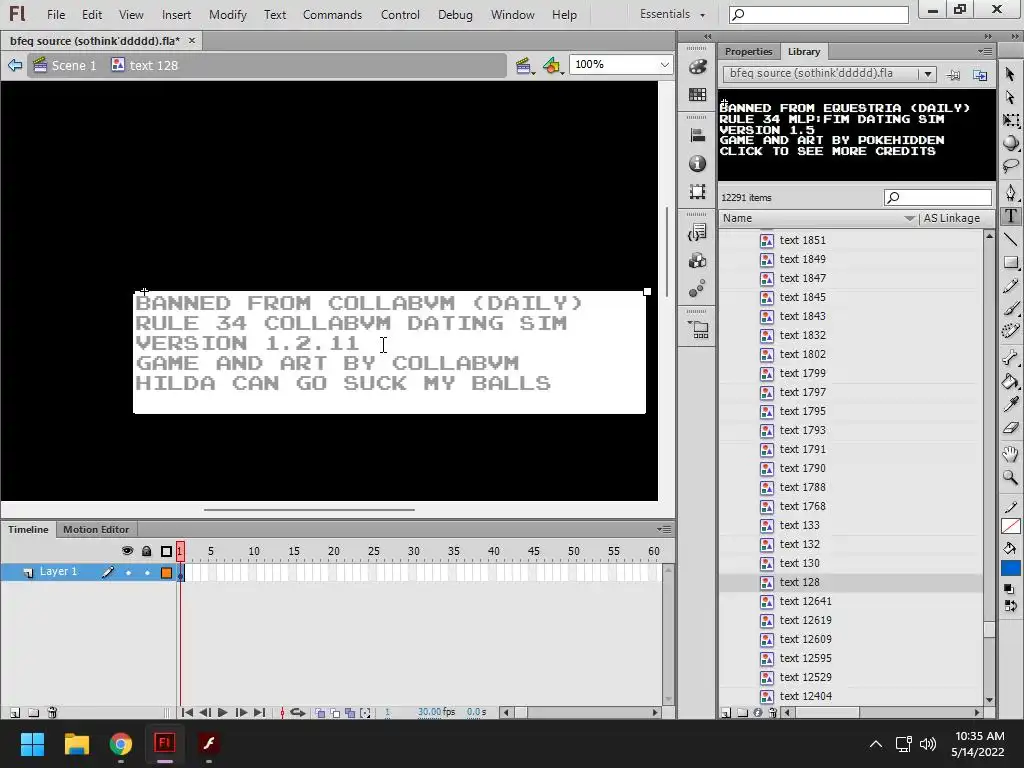
Task: Open the Project panel icon
Action: click(697, 329)
